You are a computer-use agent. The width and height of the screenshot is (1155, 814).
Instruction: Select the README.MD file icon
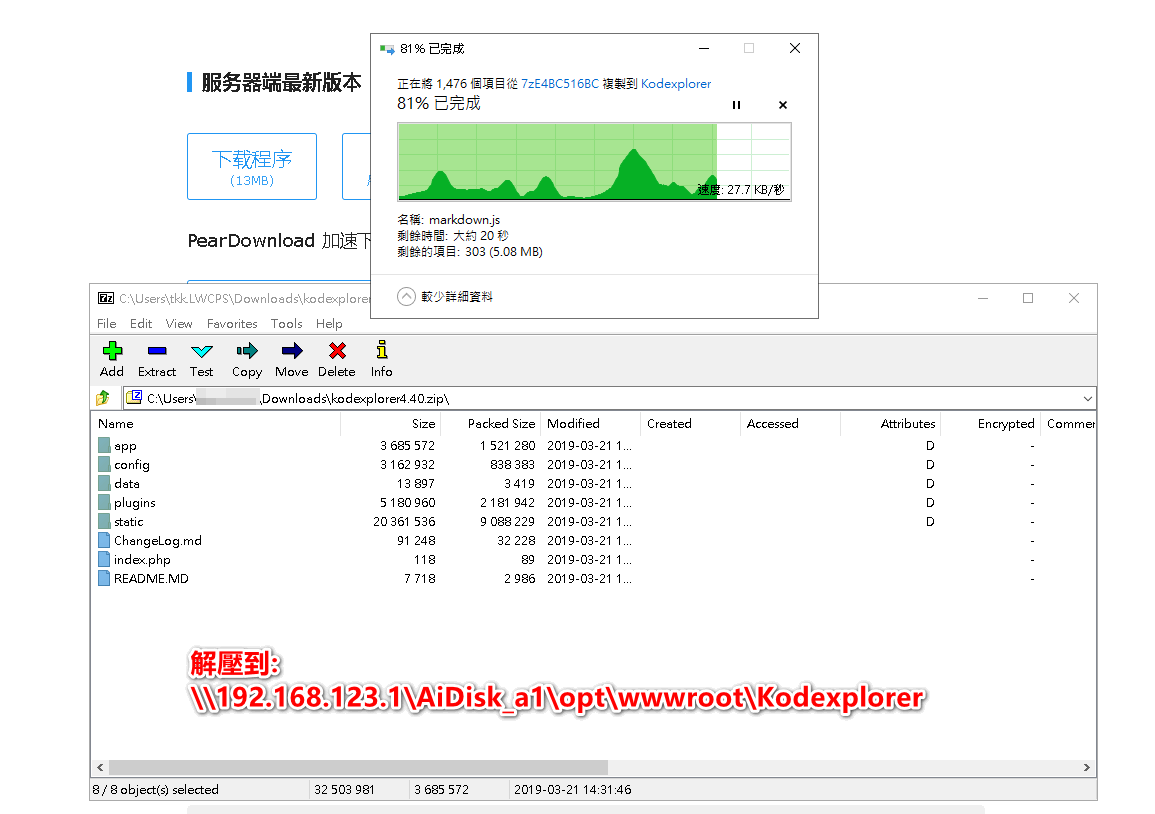pos(104,578)
